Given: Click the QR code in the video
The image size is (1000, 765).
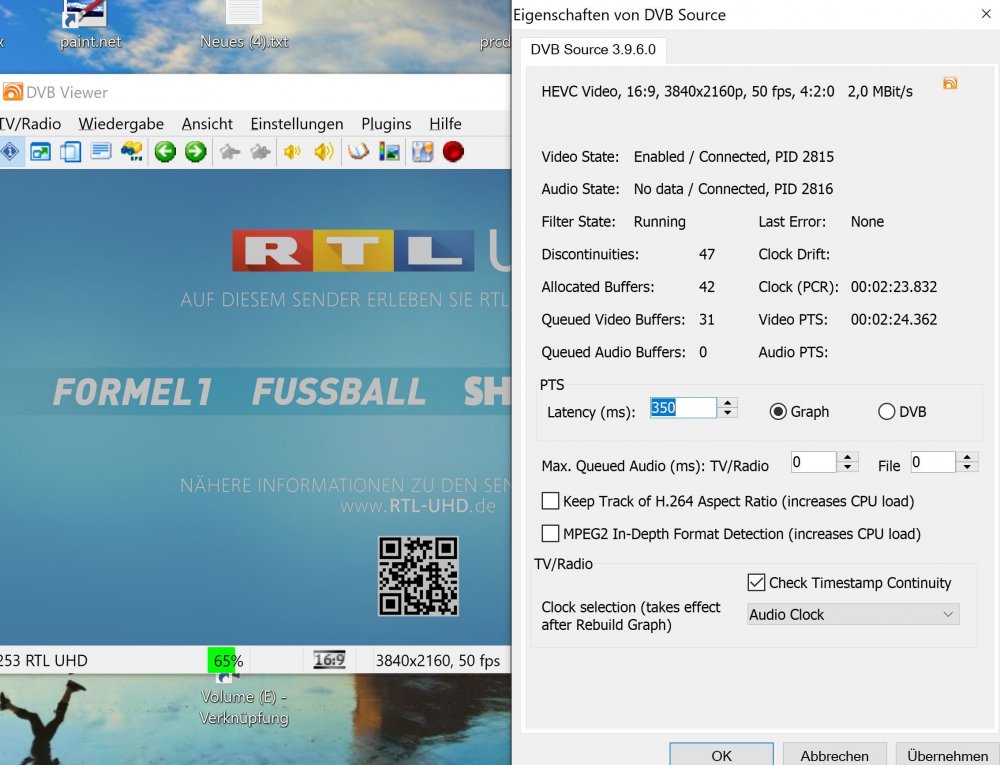Looking at the screenshot, I should pyautogui.click(x=418, y=576).
